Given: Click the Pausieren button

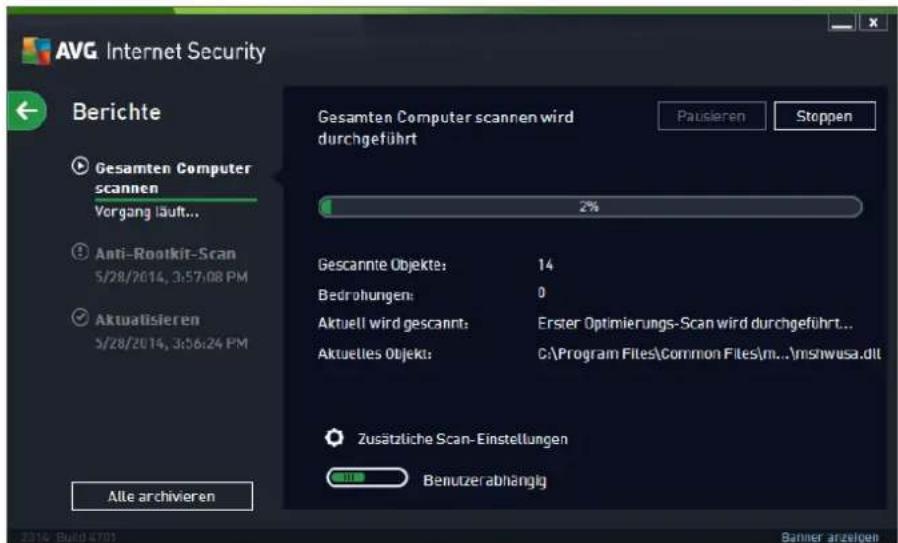Looking at the screenshot, I should click(712, 116).
